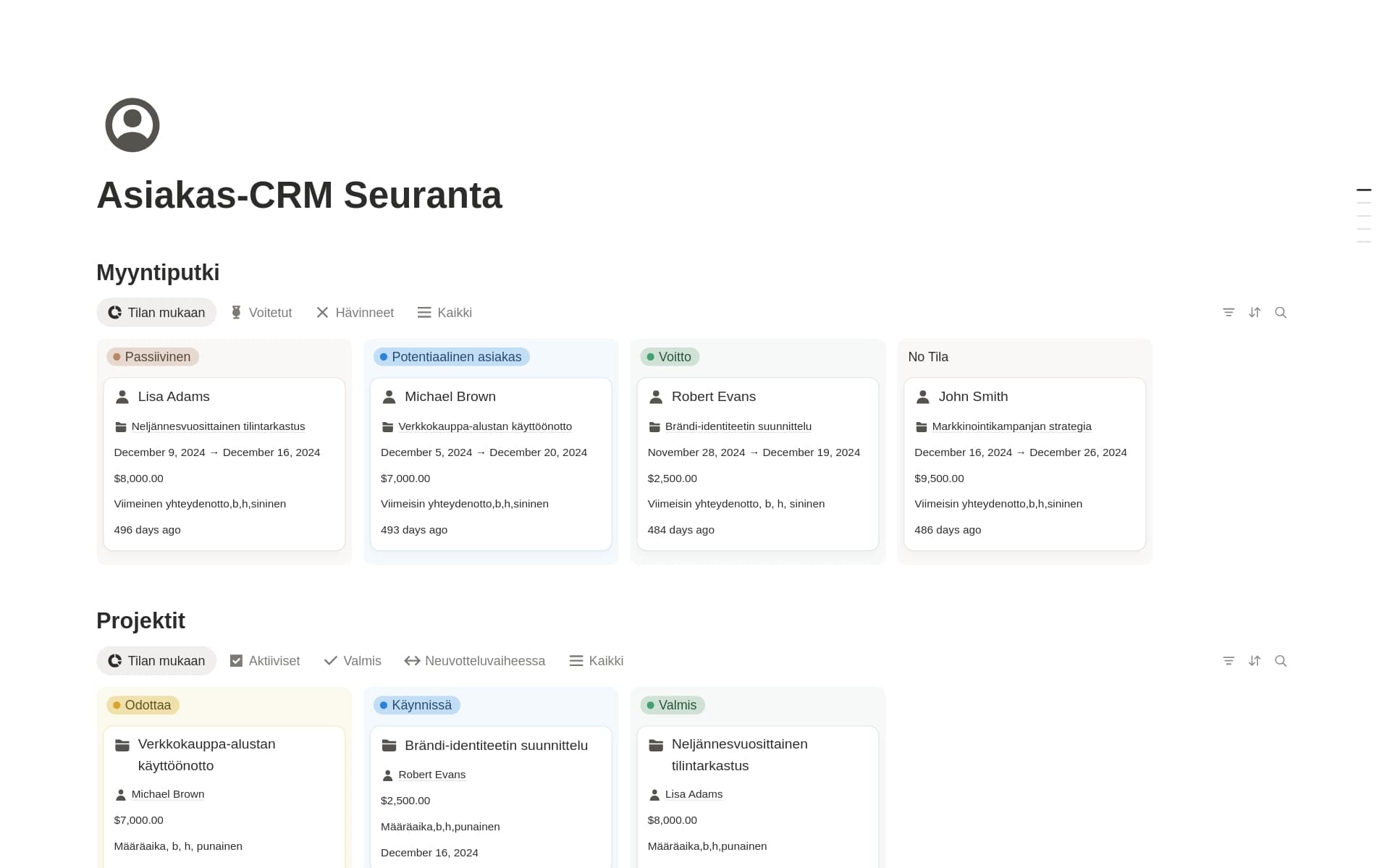
Task: Click the Projektit heading
Action: point(141,621)
